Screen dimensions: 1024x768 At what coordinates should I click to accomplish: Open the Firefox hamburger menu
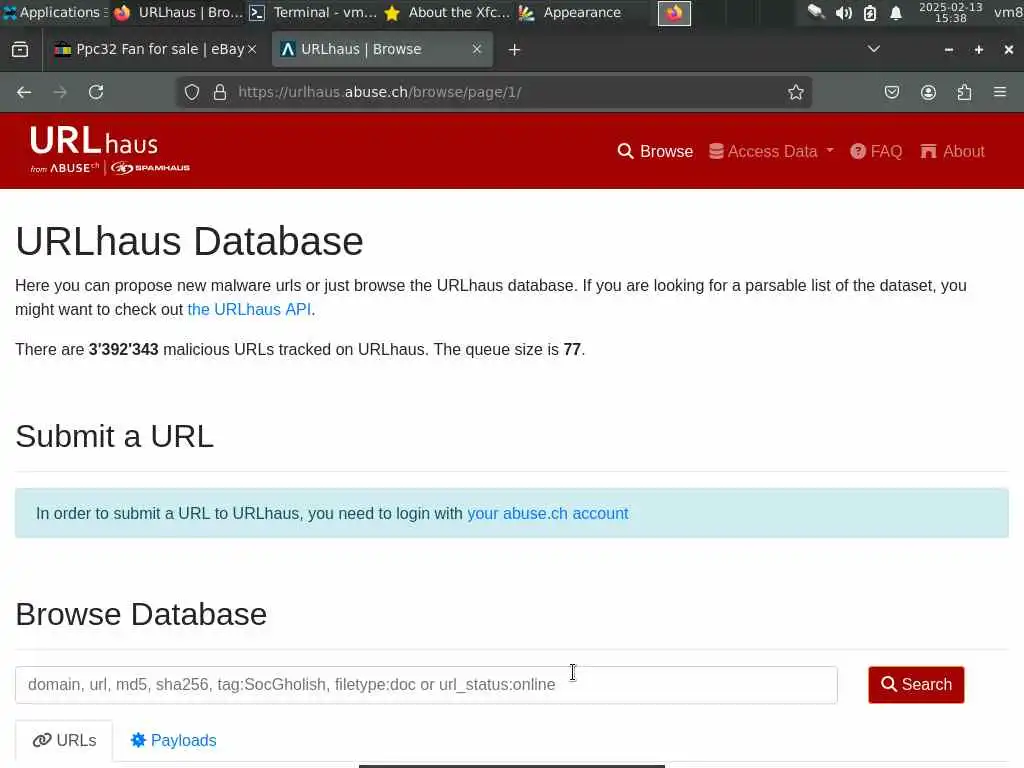click(1000, 92)
